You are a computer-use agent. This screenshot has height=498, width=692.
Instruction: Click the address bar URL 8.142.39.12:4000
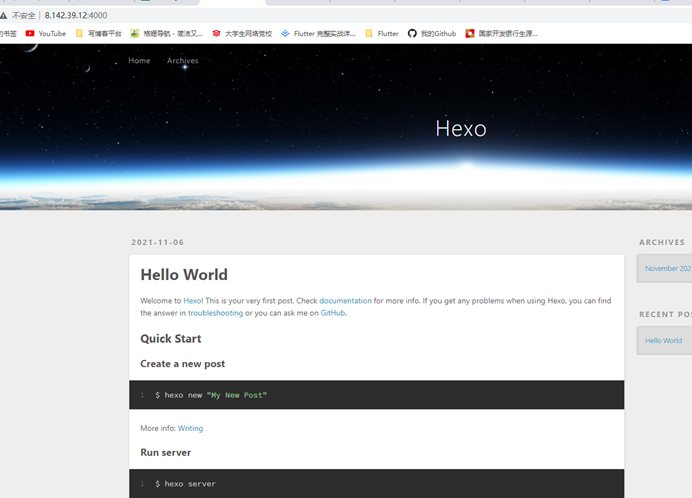tap(75, 15)
